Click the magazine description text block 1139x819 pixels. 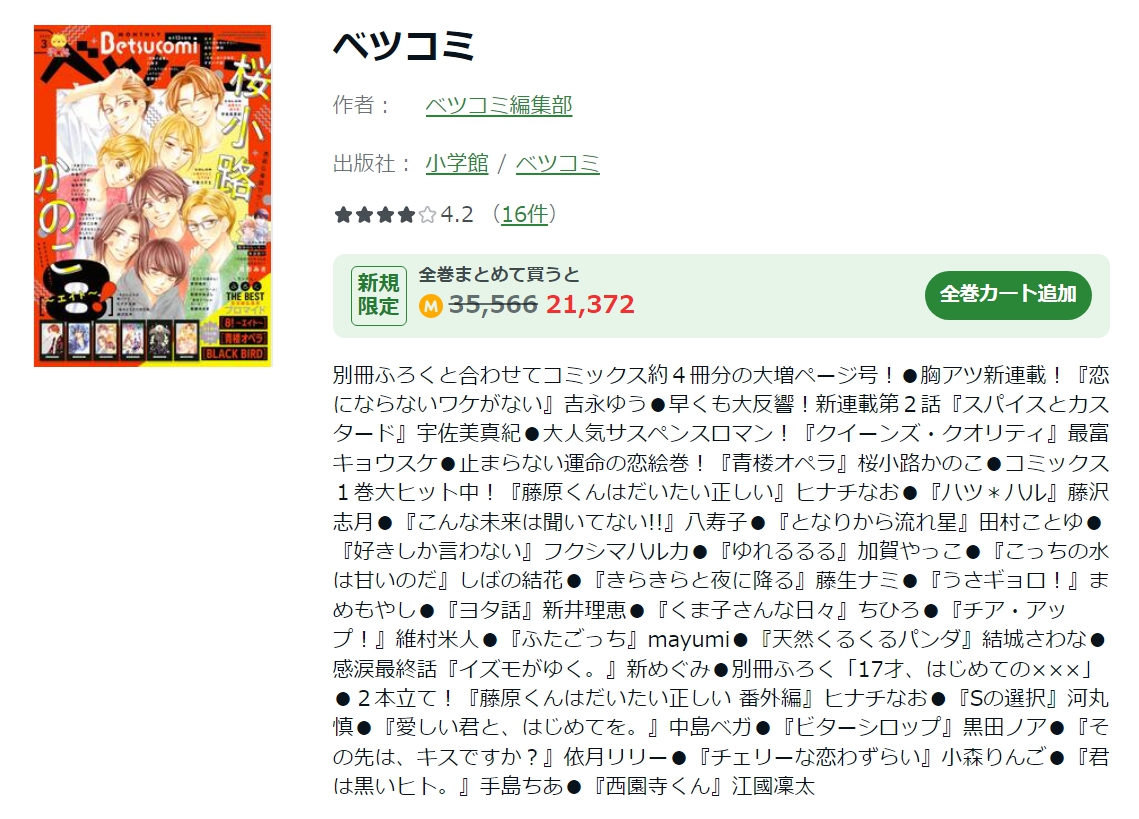[721, 581]
